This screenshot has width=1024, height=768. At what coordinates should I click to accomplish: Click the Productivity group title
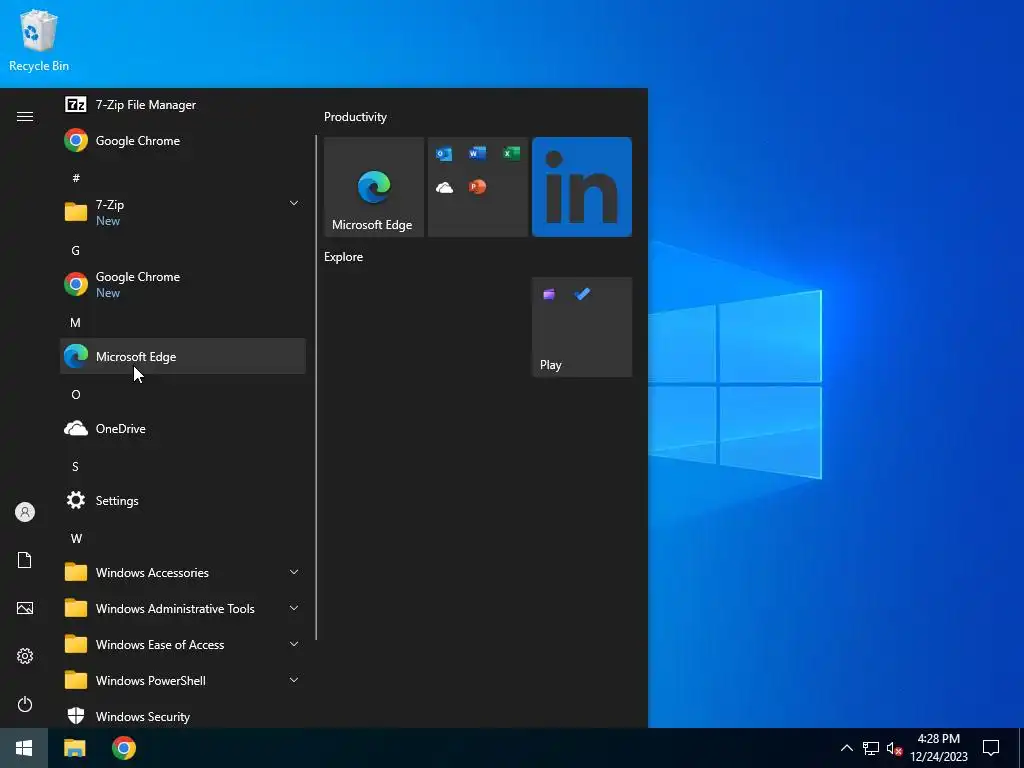click(x=355, y=117)
